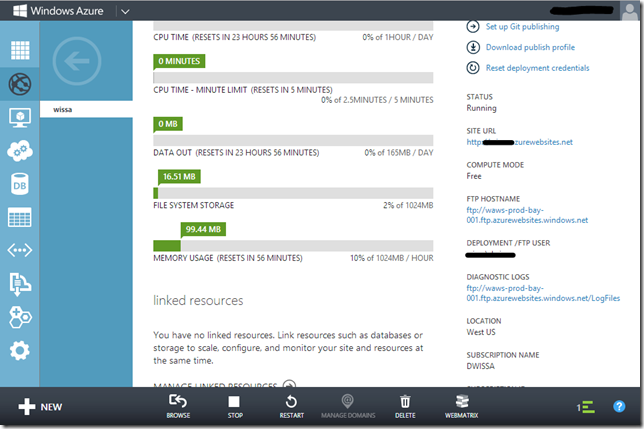This screenshot has height=429, width=644.
Task: Click the download publish profile icon
Action: pos(473,47)
